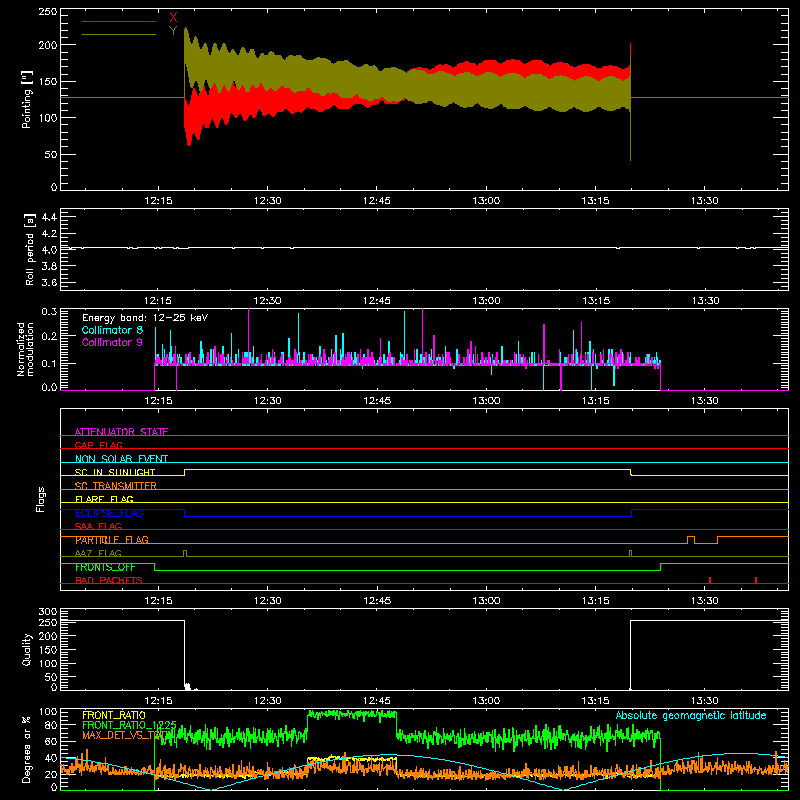Select the yellow FRONT_RATIO legend entry
The image size is (800, 800).
(114, 715)
